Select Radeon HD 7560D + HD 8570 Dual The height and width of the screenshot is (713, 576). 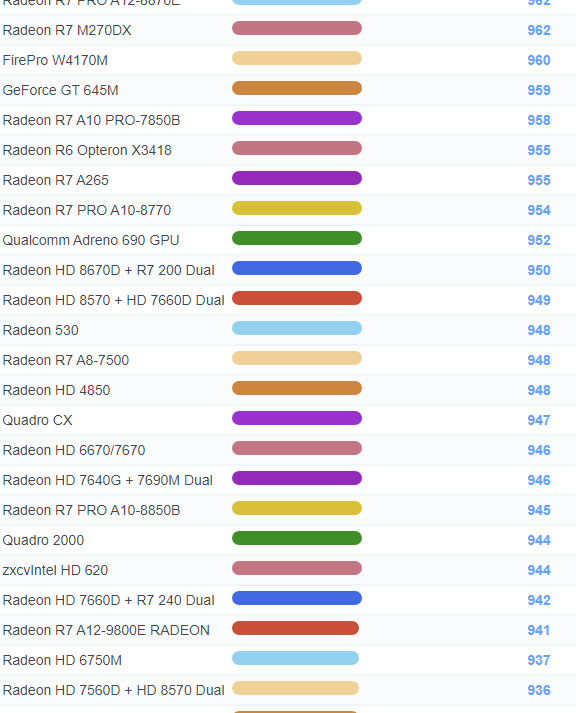click(114, 690)
